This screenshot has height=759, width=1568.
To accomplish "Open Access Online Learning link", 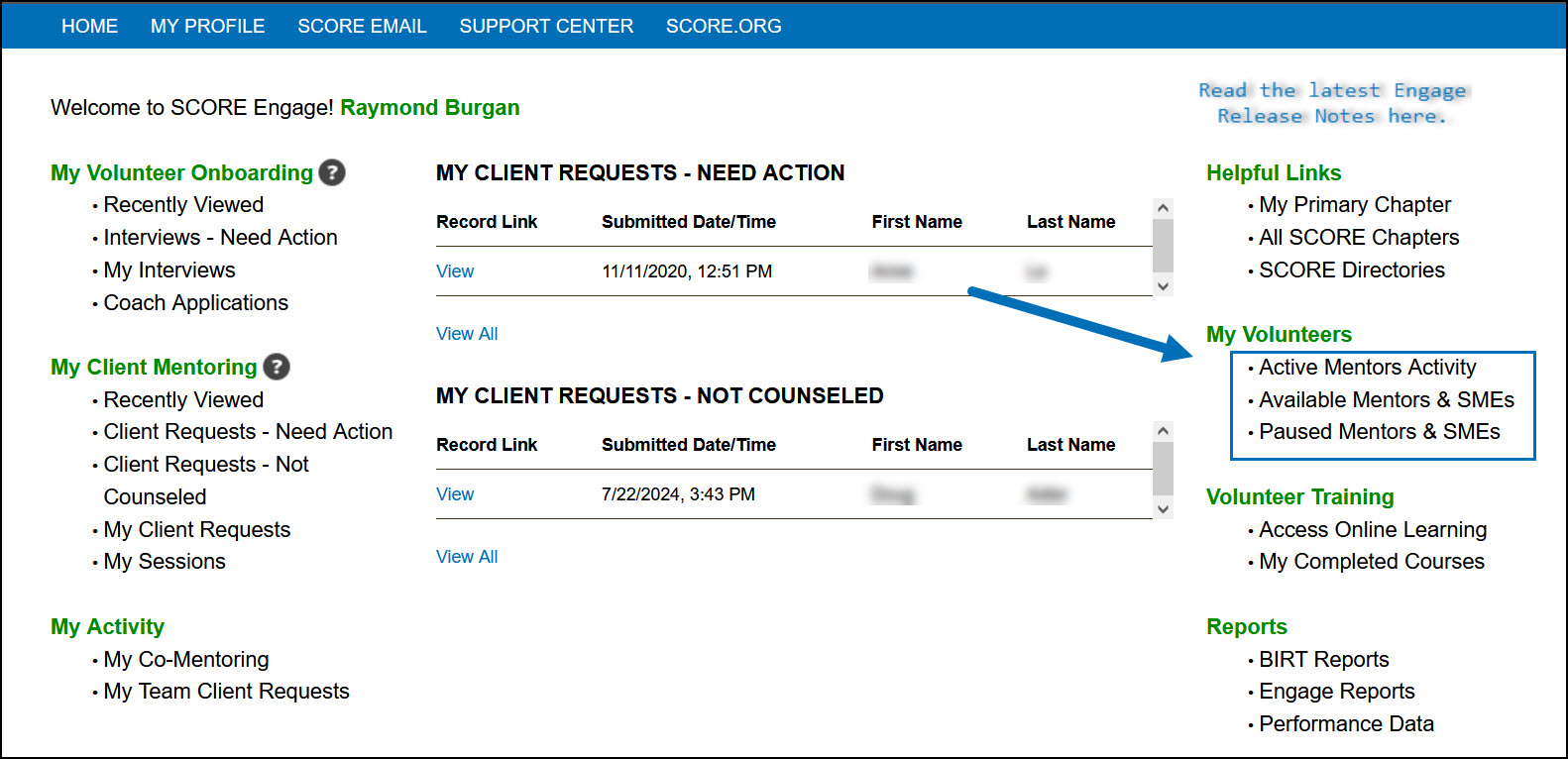I will [1373, 530].
